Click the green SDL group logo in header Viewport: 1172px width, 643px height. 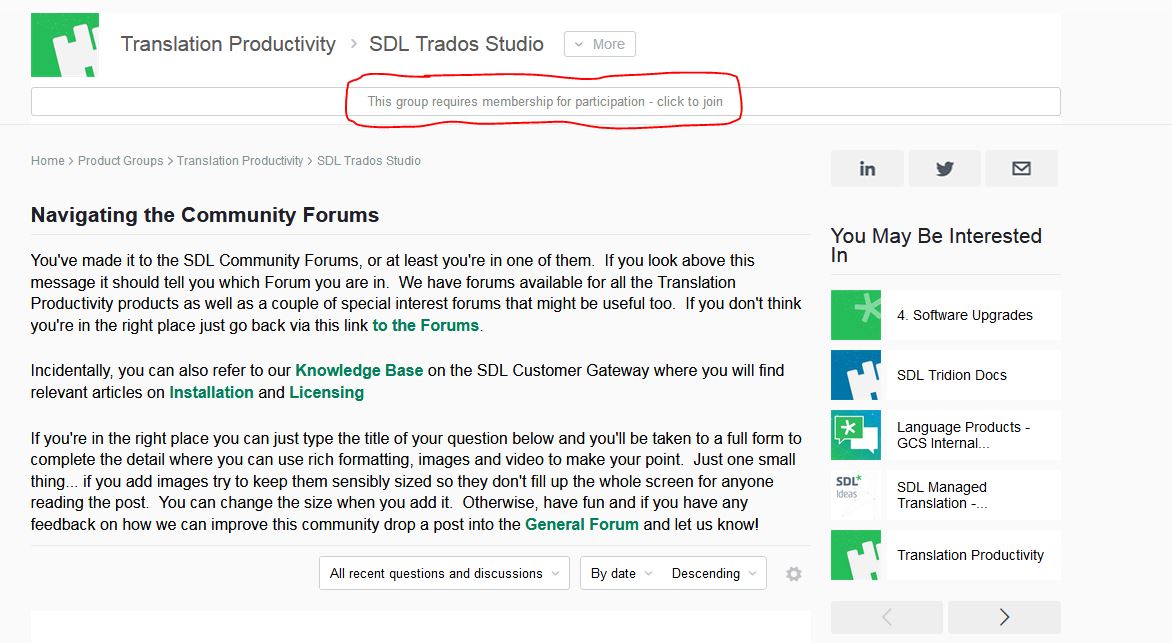tap(65, 45)
